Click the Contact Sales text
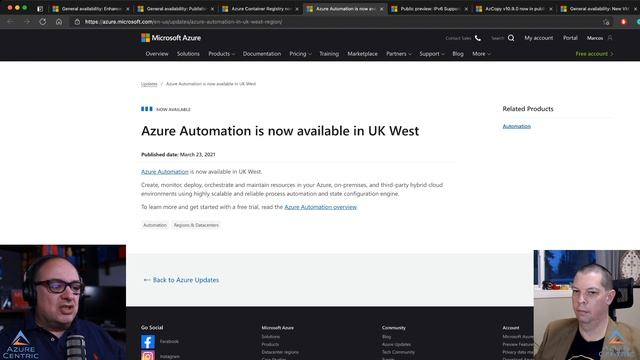 pos(458,38)
